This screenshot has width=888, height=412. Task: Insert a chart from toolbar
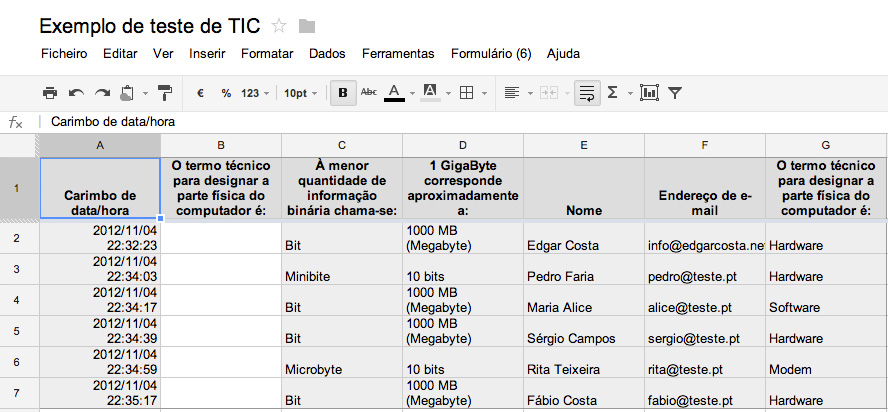(649, 93)
